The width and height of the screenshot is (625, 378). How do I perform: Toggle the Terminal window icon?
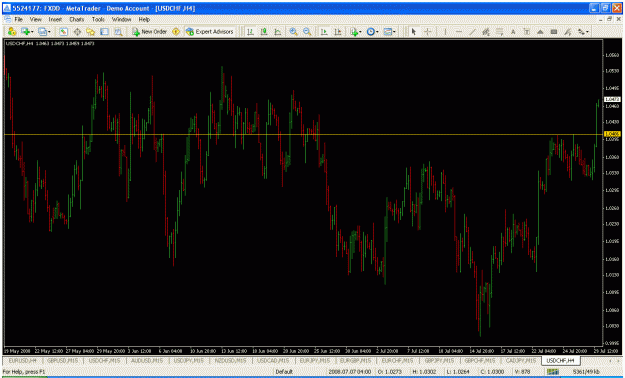(104, 32)
